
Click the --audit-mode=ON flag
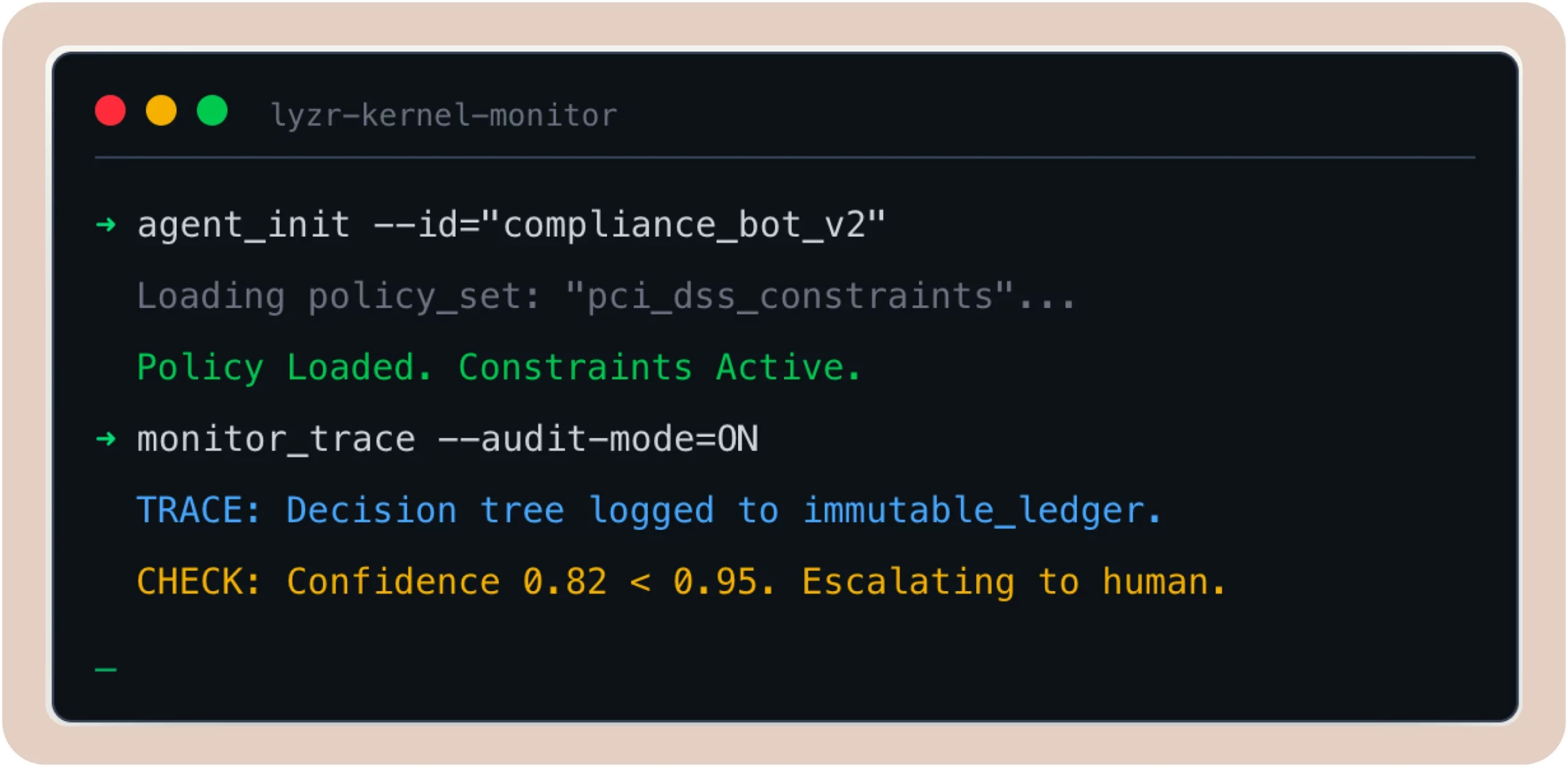click(598, 439)
